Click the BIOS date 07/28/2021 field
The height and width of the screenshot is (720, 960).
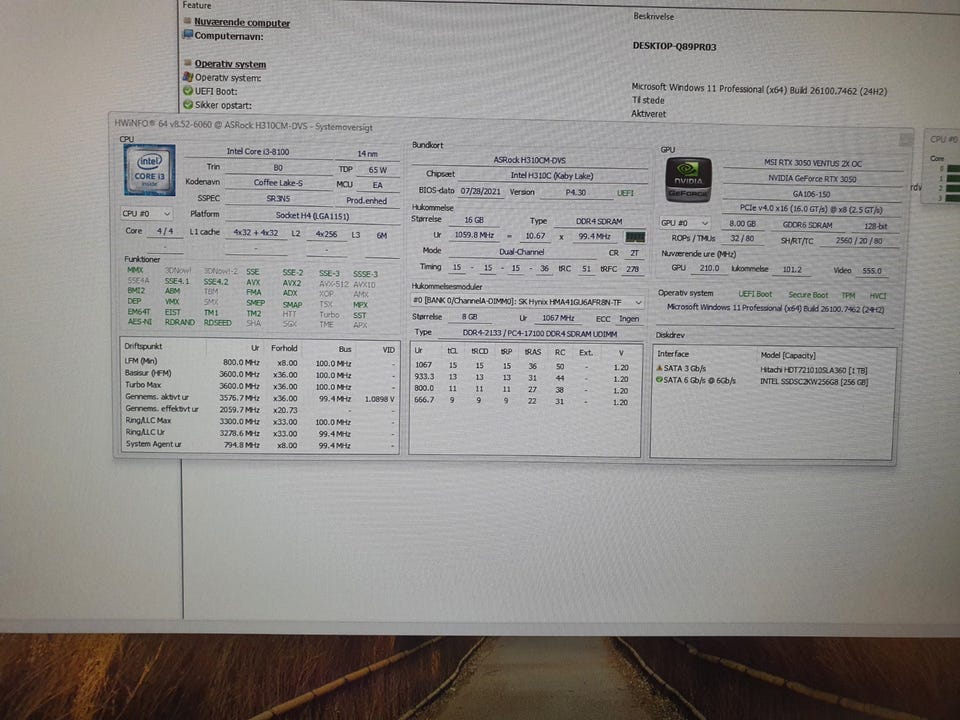(481, 192)
